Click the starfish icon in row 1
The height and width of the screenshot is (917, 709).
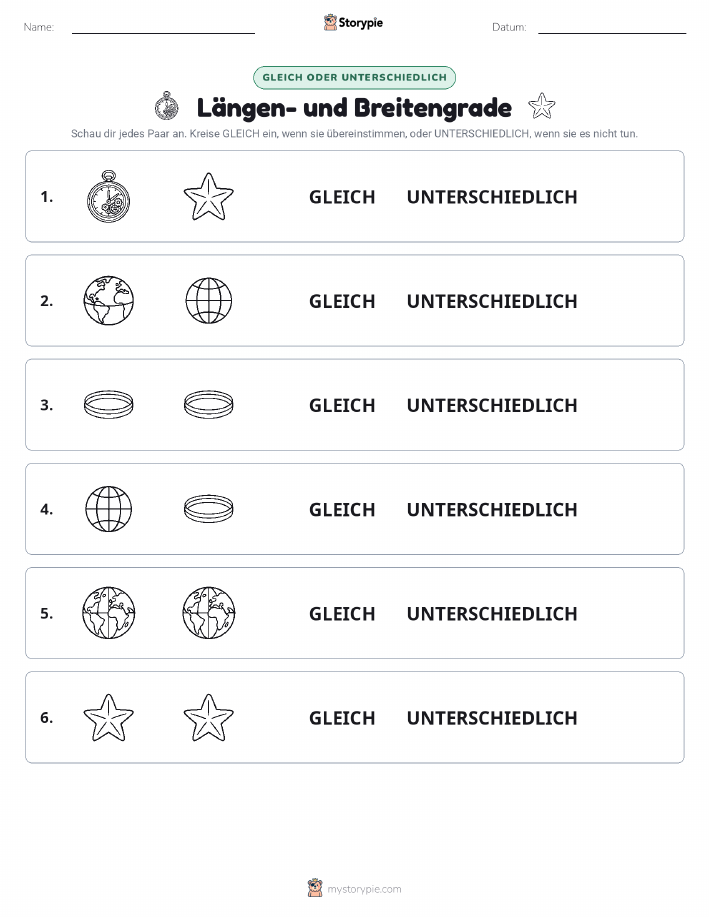(x=209, y=196)
